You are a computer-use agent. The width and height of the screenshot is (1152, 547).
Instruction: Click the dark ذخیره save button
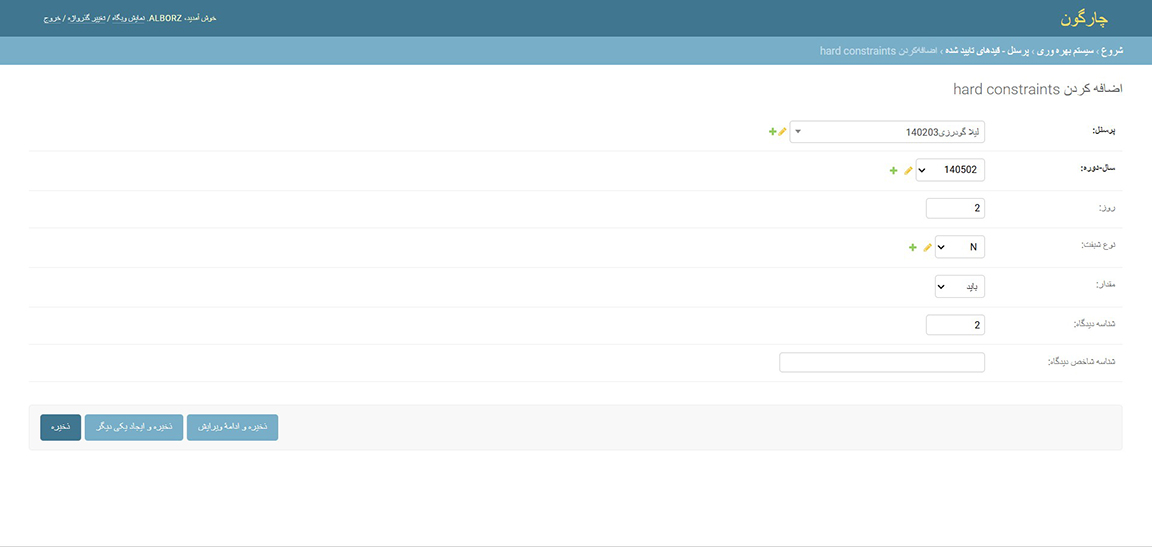[60, 427]
